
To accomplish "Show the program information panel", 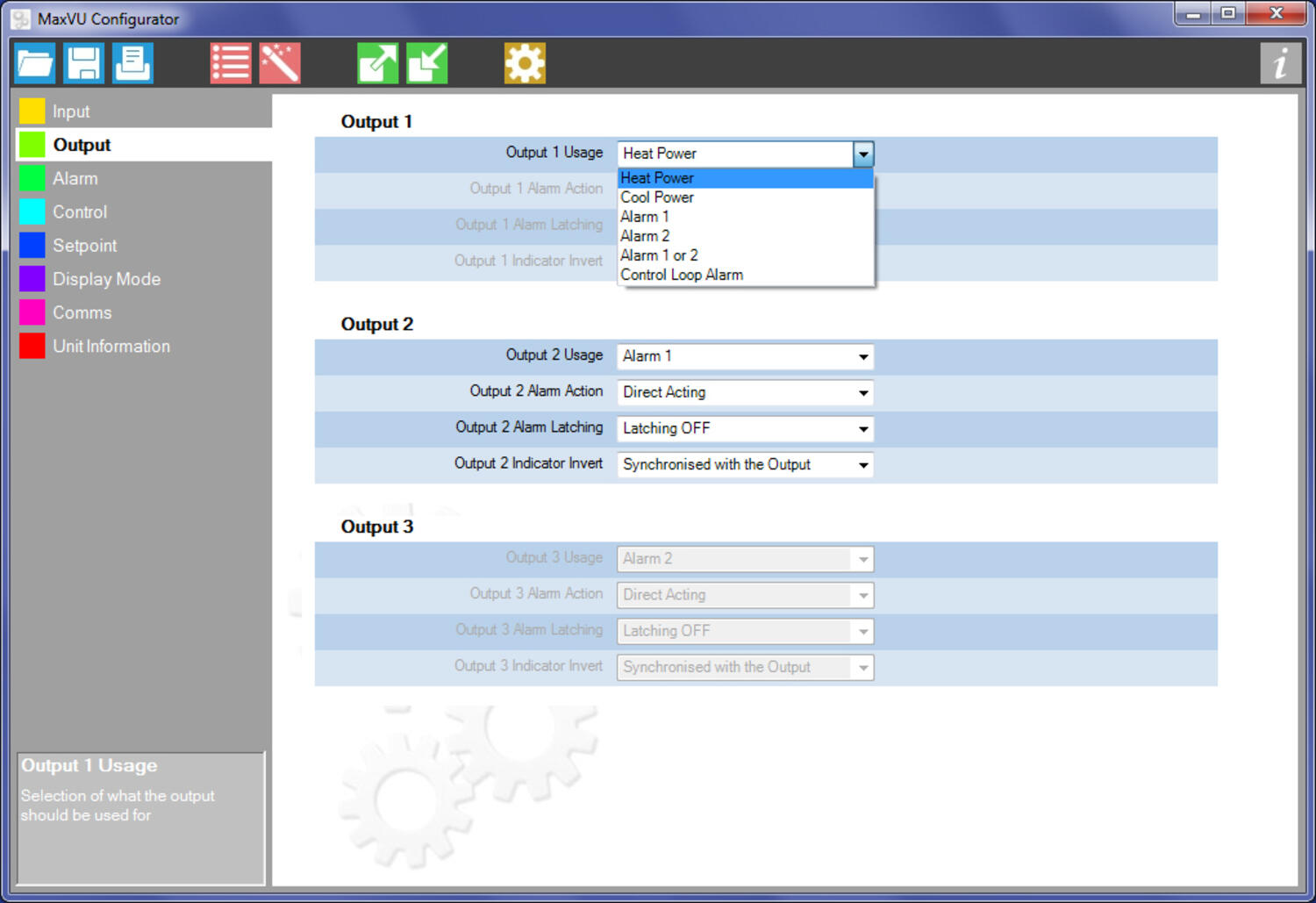I will coord(1280,62).
